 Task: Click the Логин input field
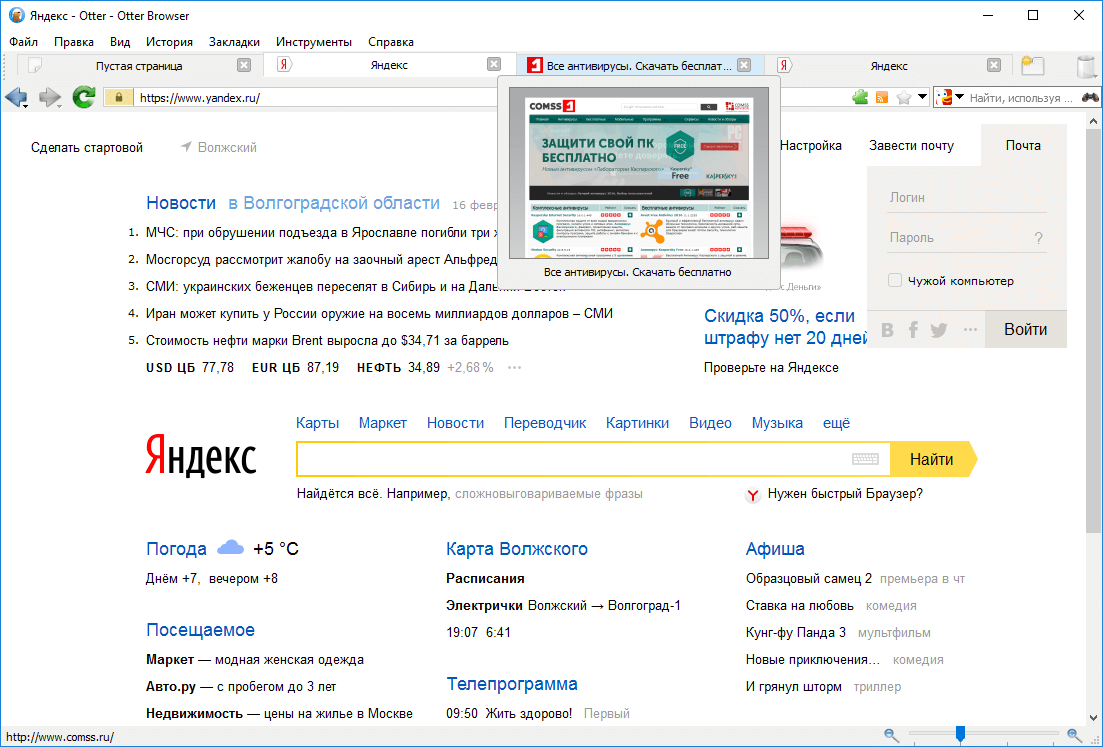click(x=967, y=198)
